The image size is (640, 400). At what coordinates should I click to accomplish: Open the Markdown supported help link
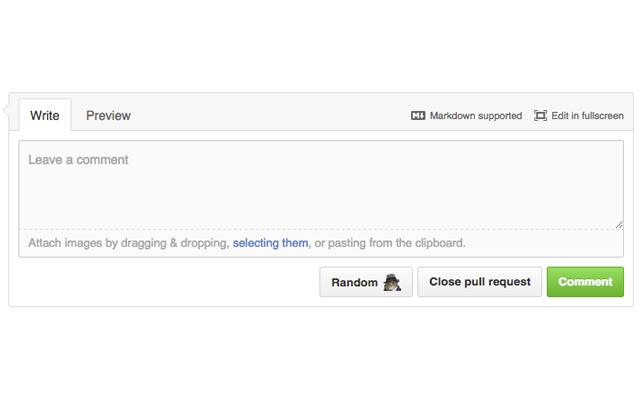476,116
